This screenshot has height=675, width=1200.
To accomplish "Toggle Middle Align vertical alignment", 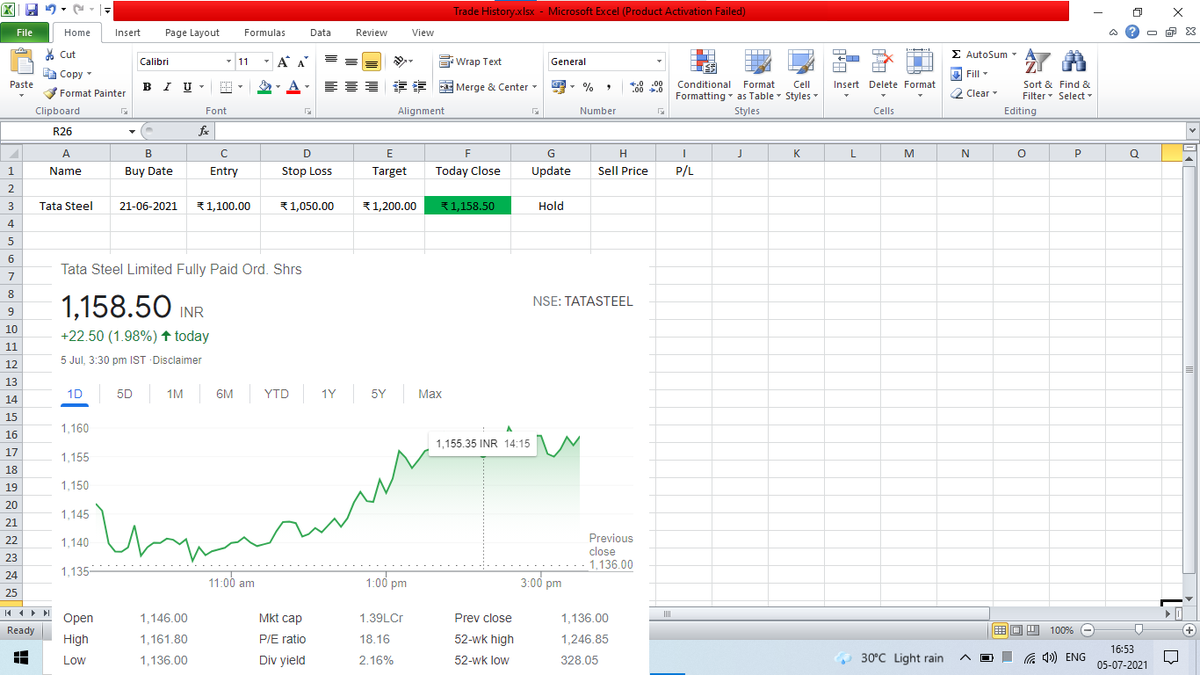I will pos(350,61).
